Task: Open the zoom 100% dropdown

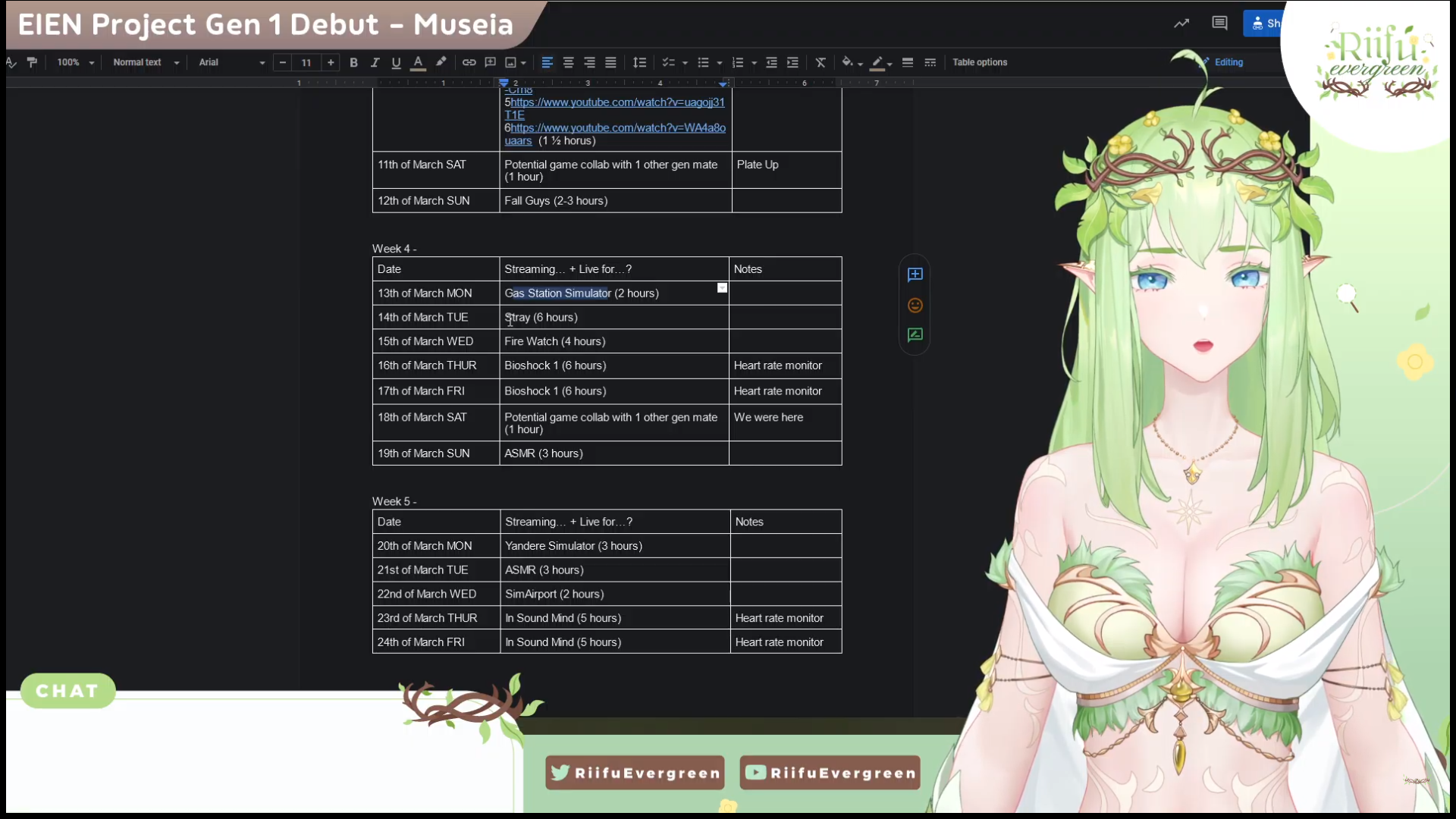Action: click(x=75, y=62)
